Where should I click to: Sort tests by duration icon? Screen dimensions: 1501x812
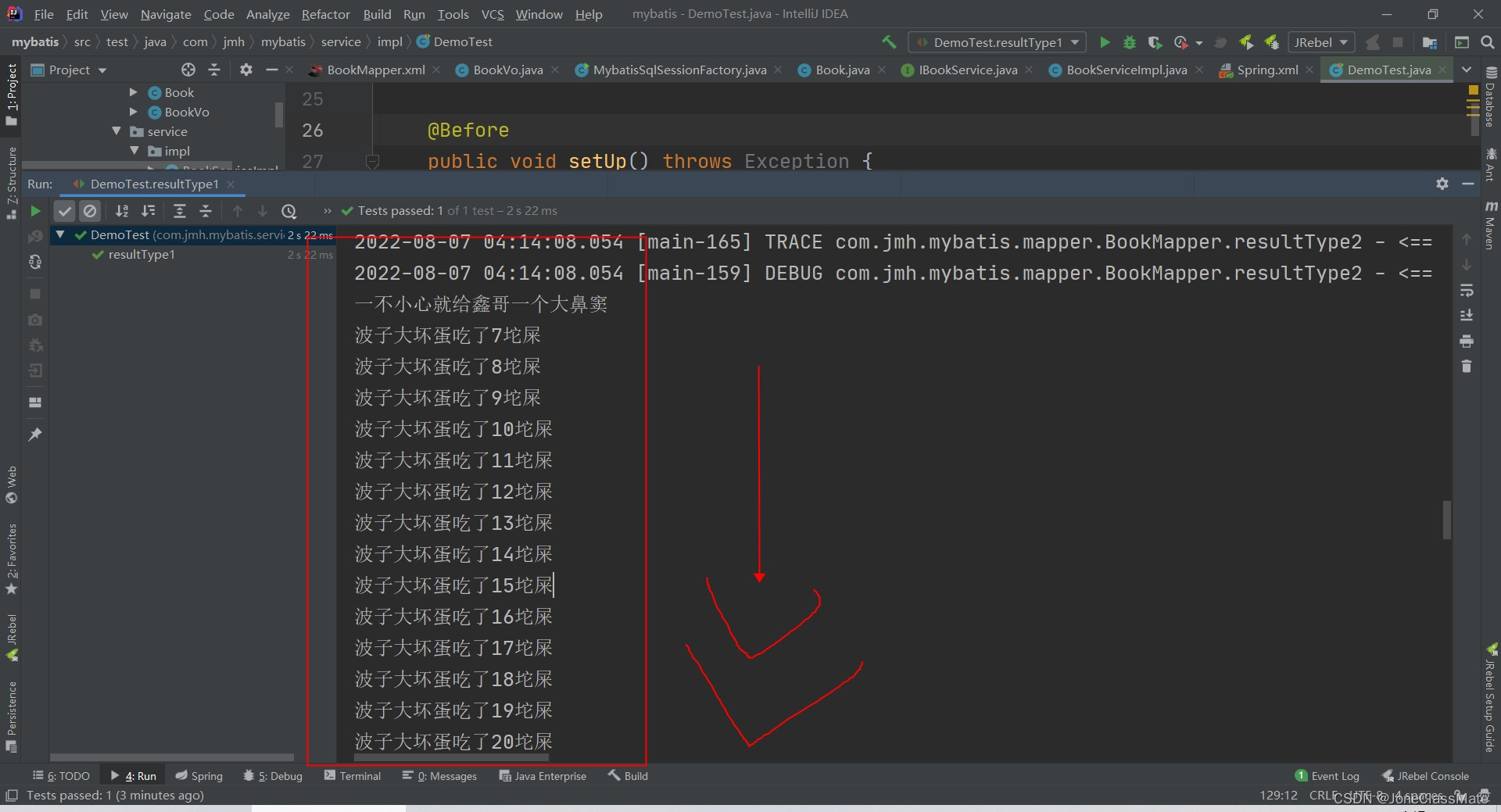[x=148, y=211]
